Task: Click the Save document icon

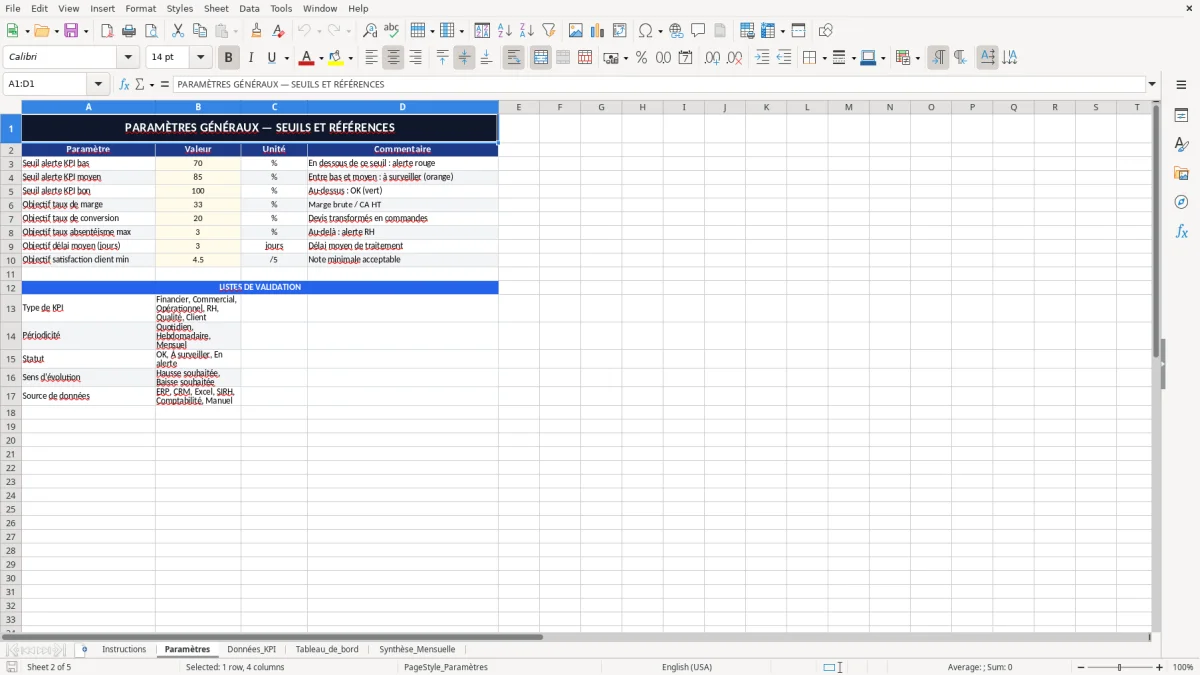Action: (x=71, y=31)
